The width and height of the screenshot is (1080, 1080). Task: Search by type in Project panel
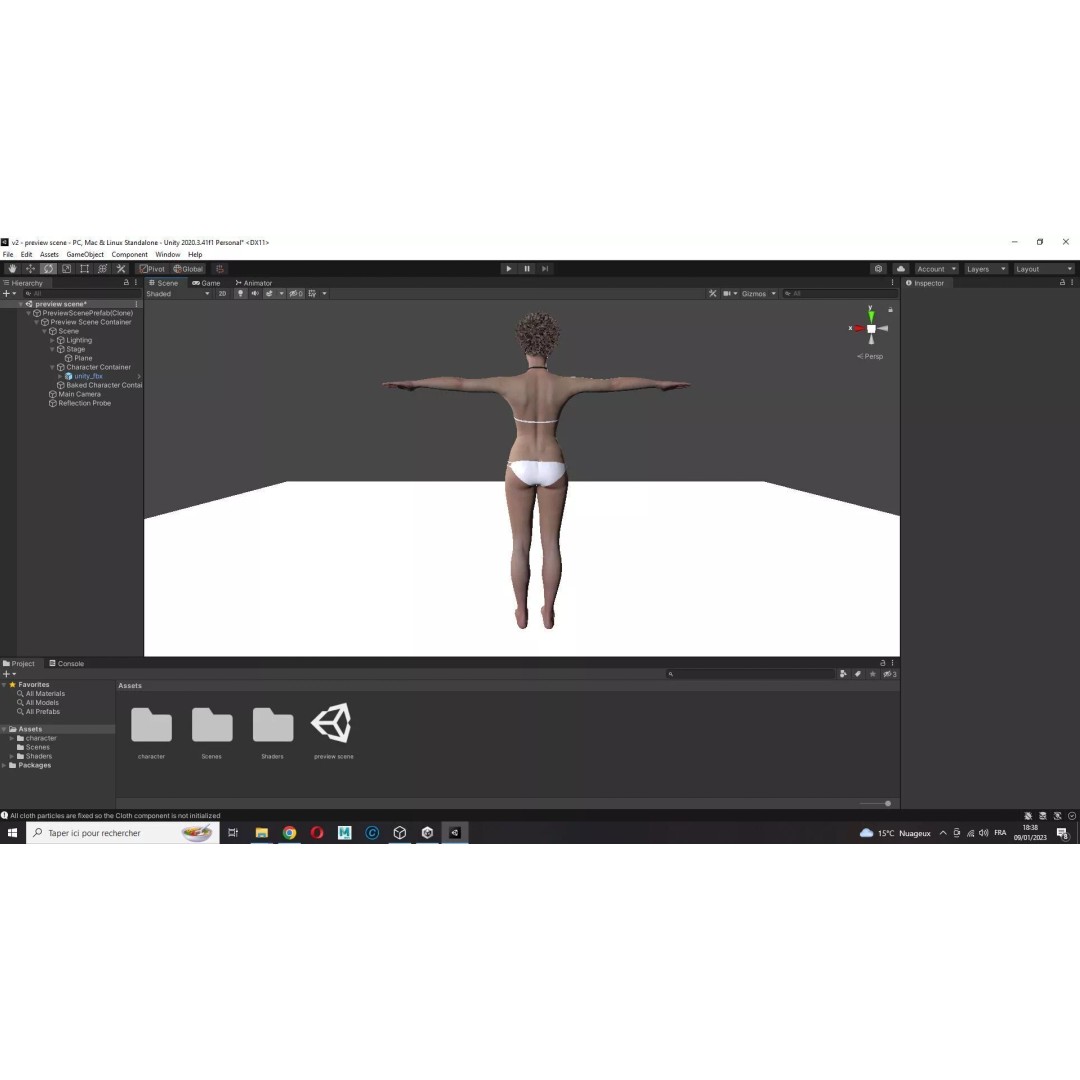coord(843,674)
